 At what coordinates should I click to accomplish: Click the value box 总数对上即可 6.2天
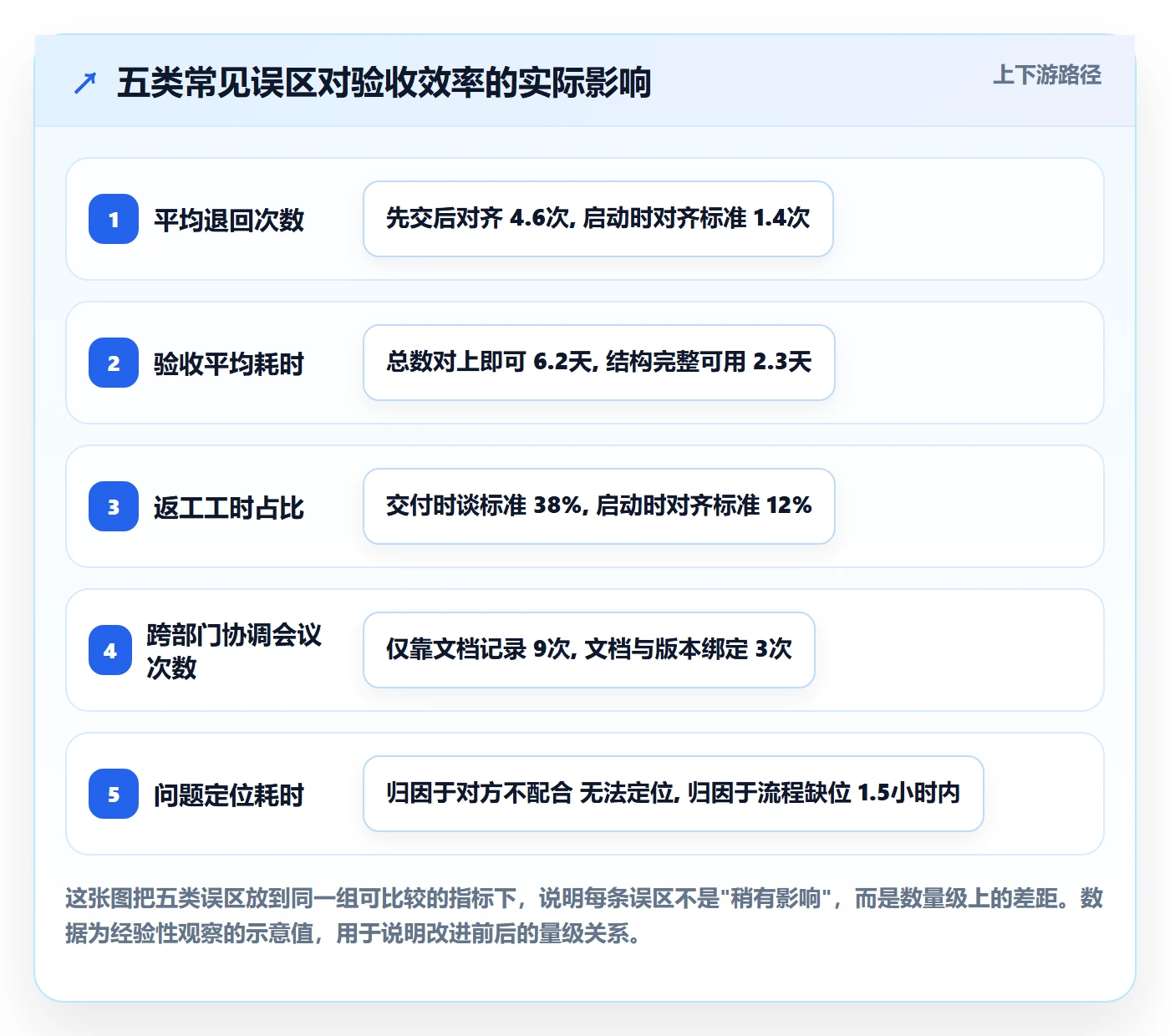[x=599, y=363]
